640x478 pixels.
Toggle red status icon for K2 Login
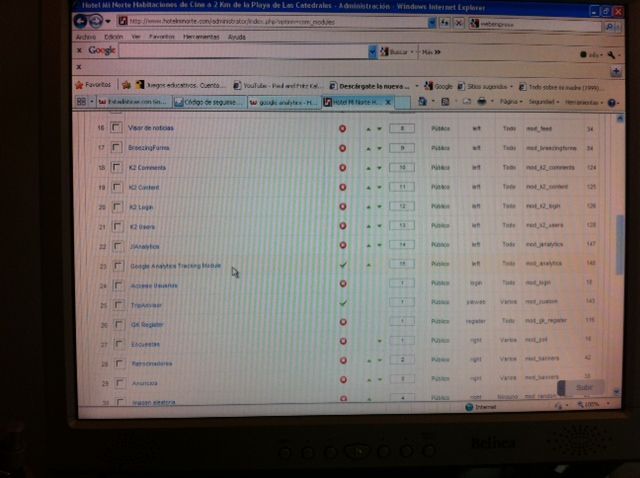[343, 207]
